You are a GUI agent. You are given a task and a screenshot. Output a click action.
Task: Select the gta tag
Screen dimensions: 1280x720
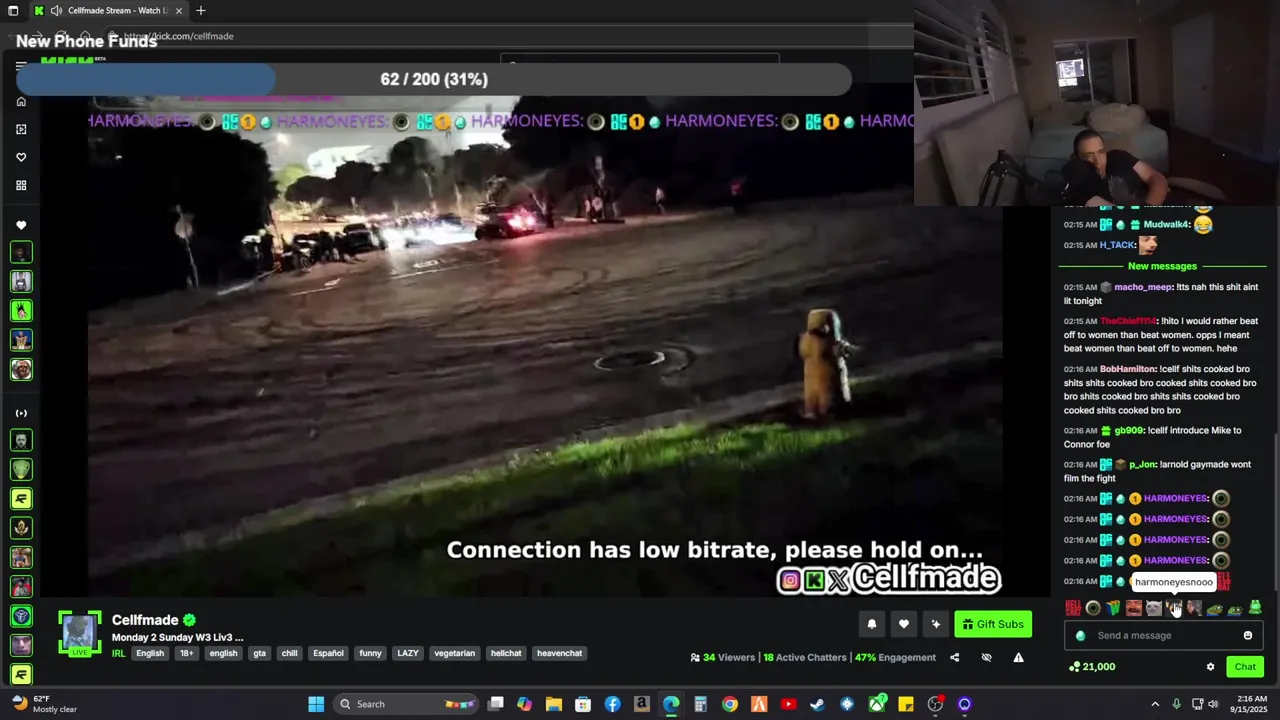(x=259, y=654)
